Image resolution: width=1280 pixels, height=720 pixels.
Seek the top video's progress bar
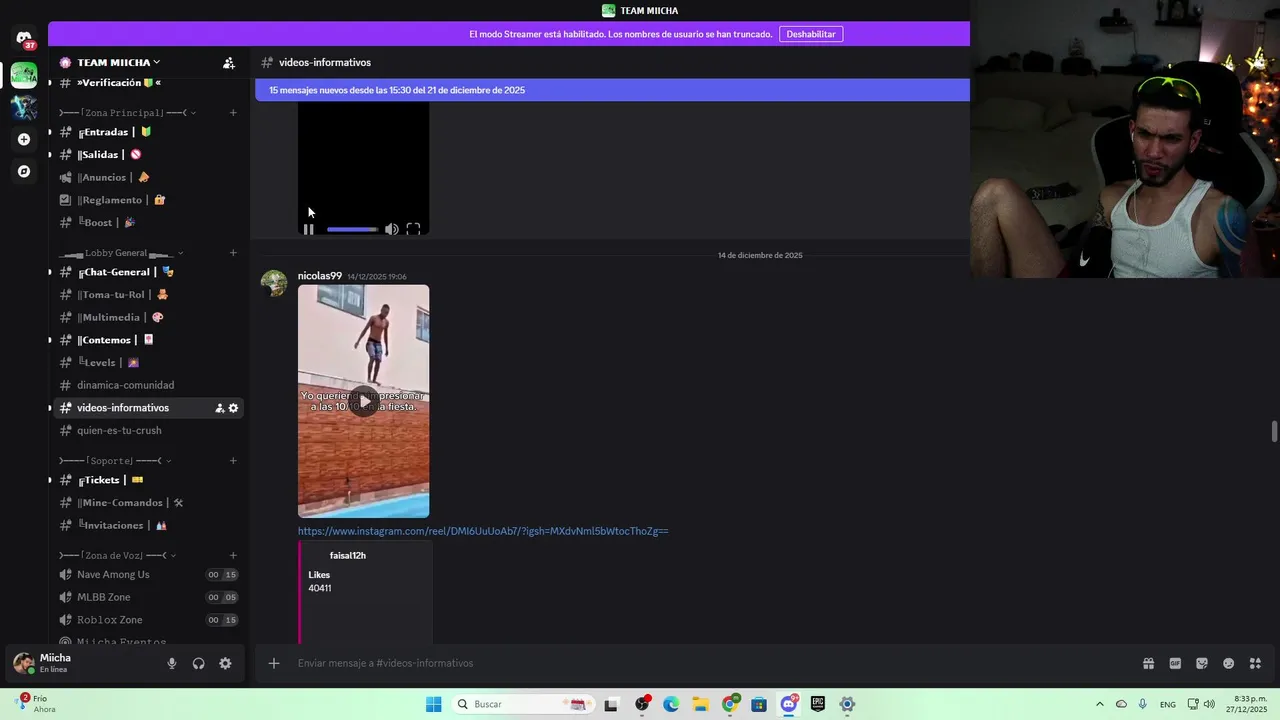click(x=352, y=229)
